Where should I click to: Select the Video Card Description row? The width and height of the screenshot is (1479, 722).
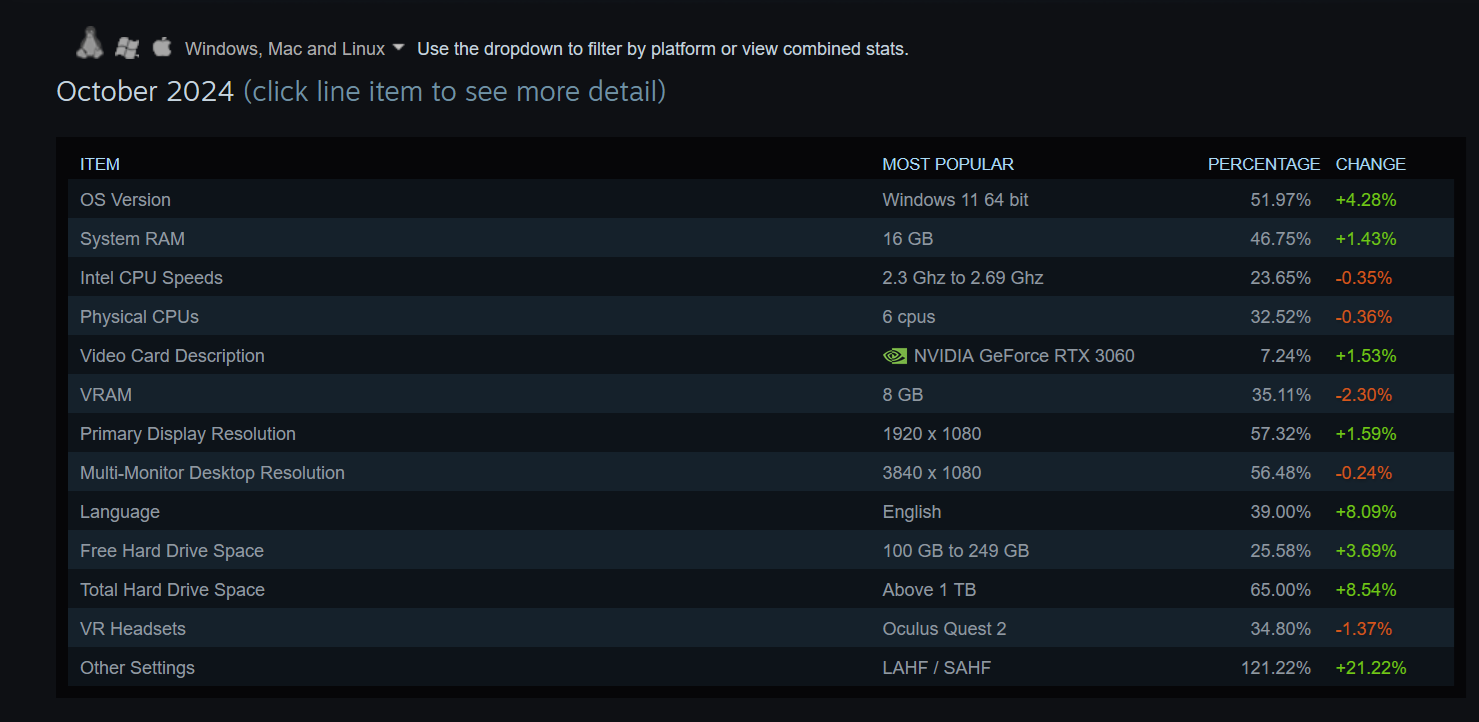760,355
